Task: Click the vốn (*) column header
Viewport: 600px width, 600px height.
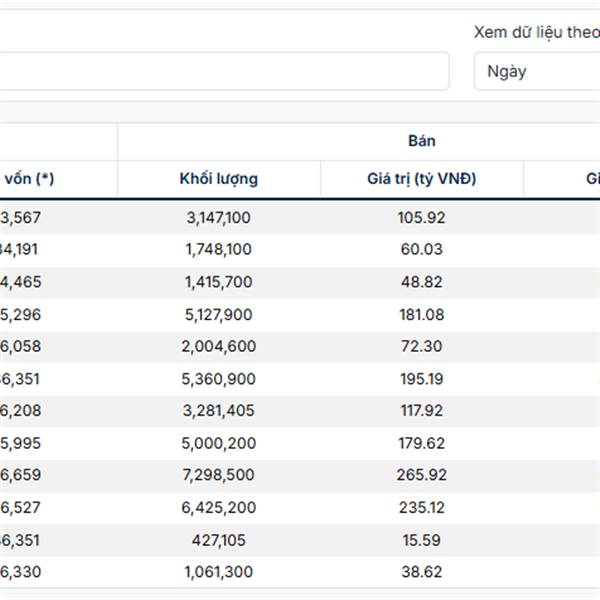Action: (x=30, y=179)
